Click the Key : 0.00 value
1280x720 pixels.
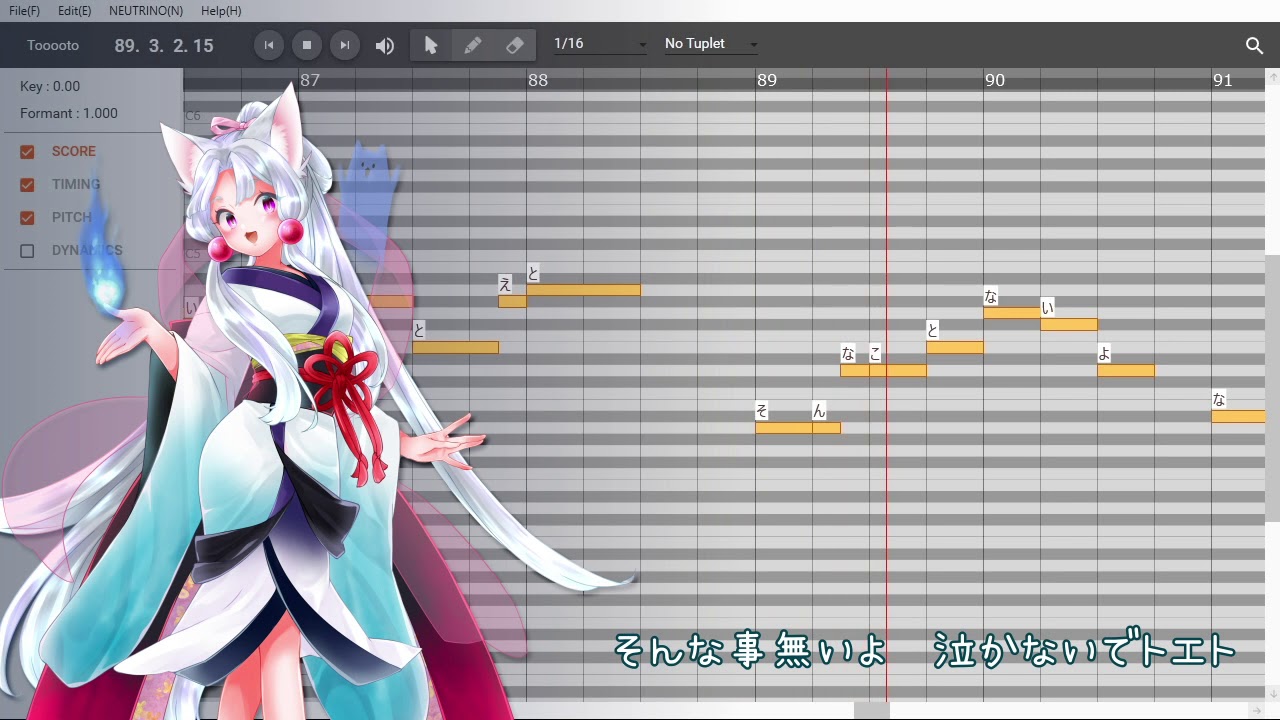click(x=50, y=86)
